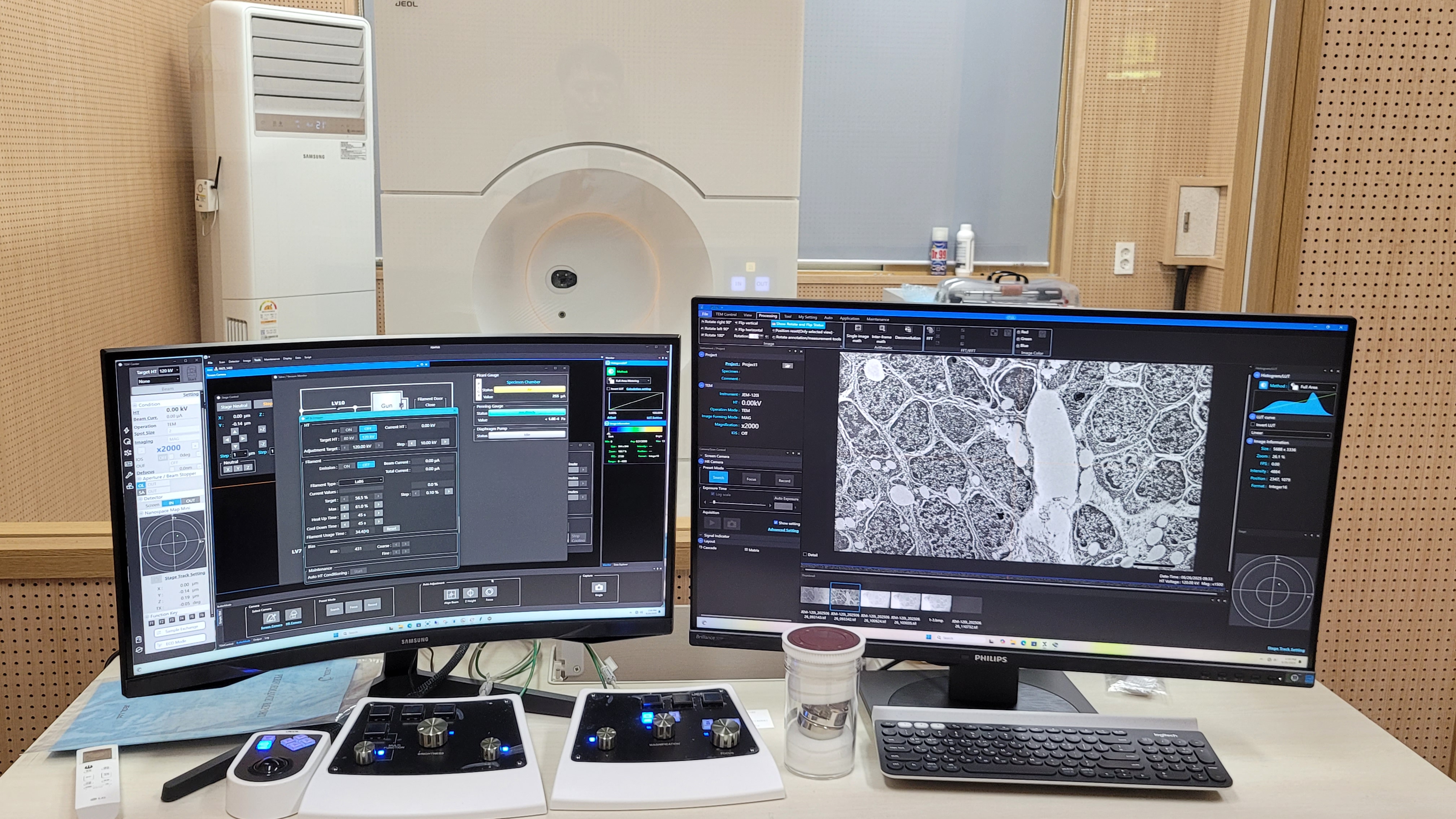Open the Target HT 120 kV dropdown
The width and height of the screenshot is (1456, 819).
tap(168, 371)
